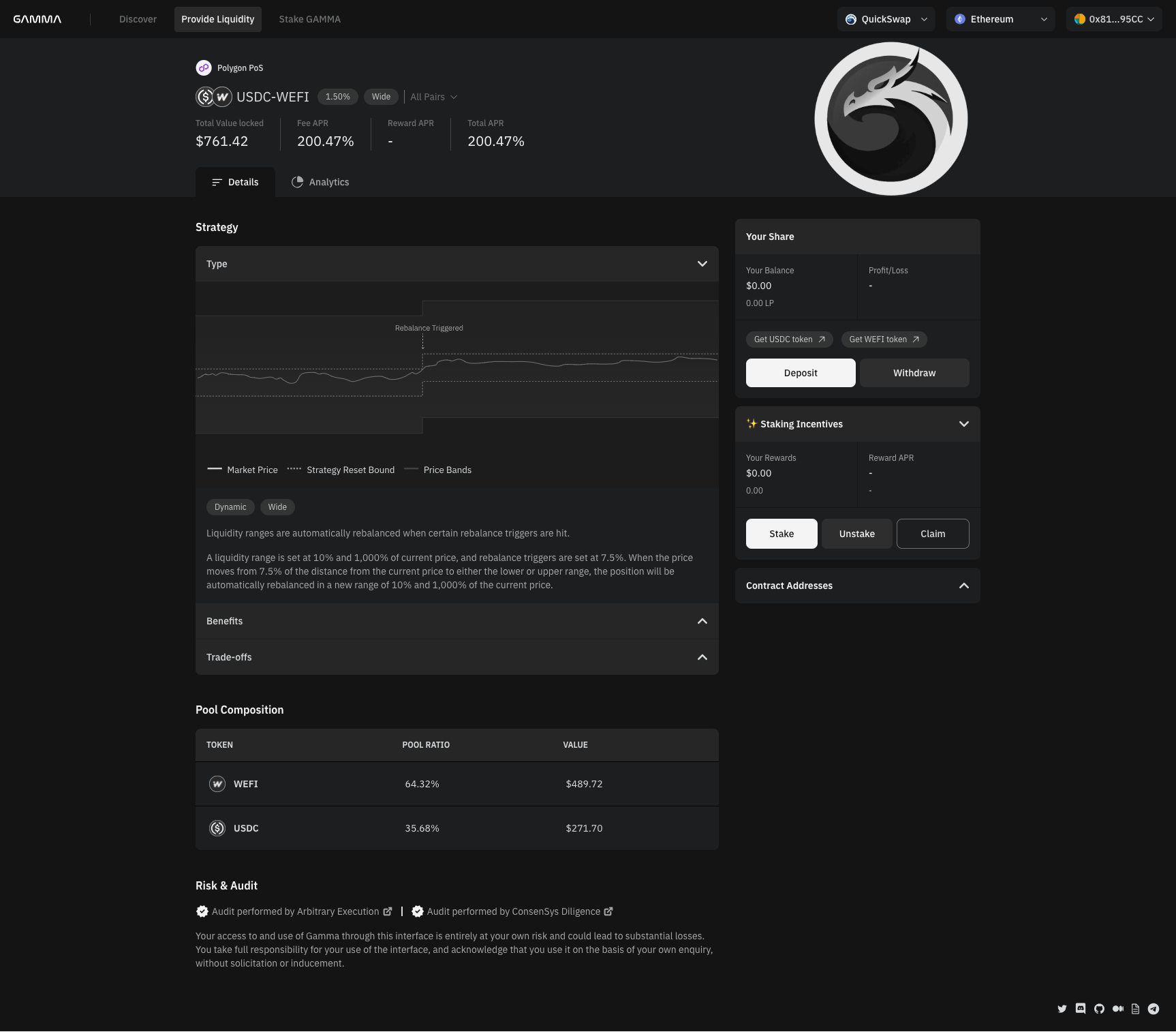Screen dimensions: 1176x1032
Task: Click the QuickSwap icon in the header selector
Action: point(851,19)
